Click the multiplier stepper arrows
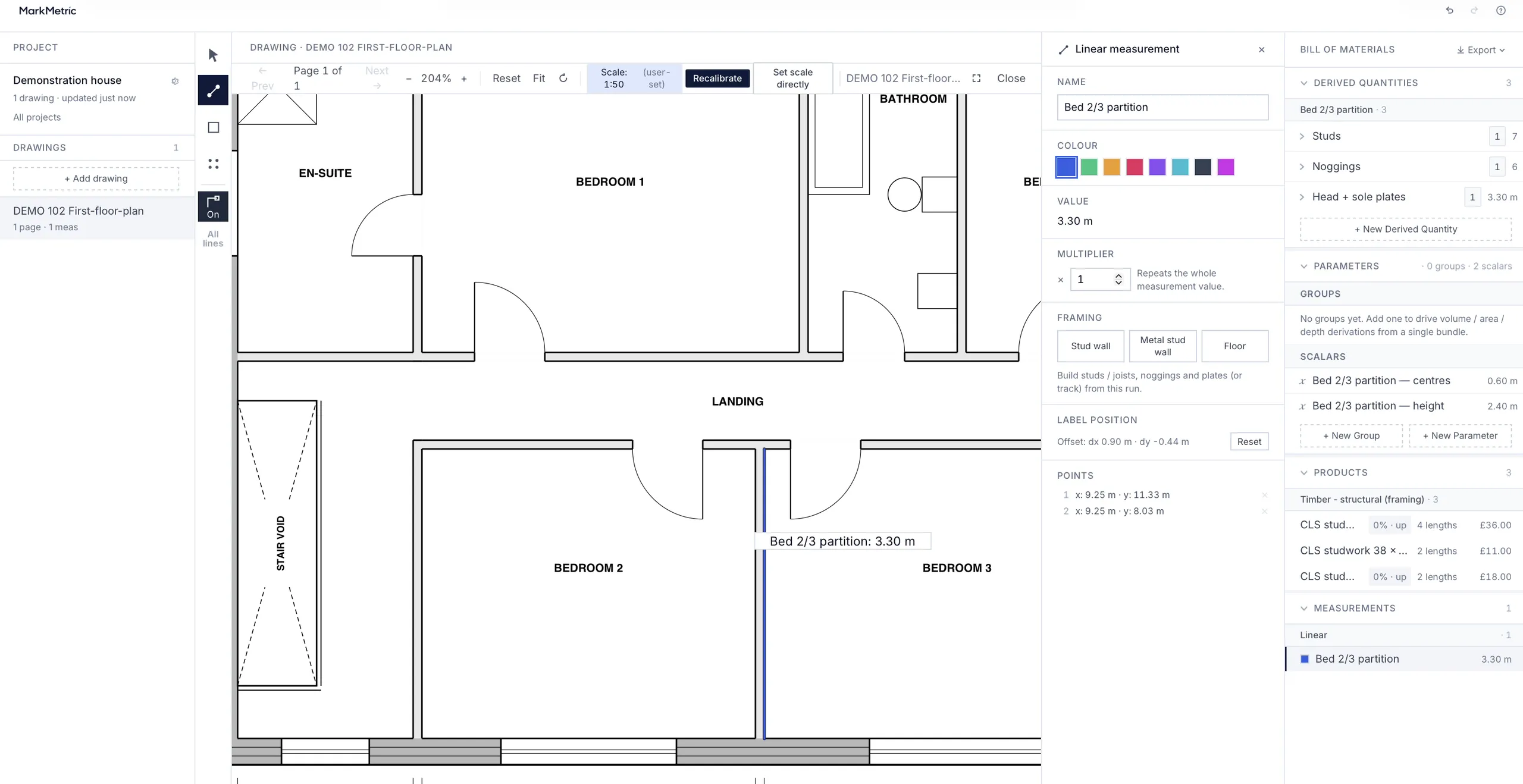The height and width of the screenshot is (784, 1523). pos(1118,279)
